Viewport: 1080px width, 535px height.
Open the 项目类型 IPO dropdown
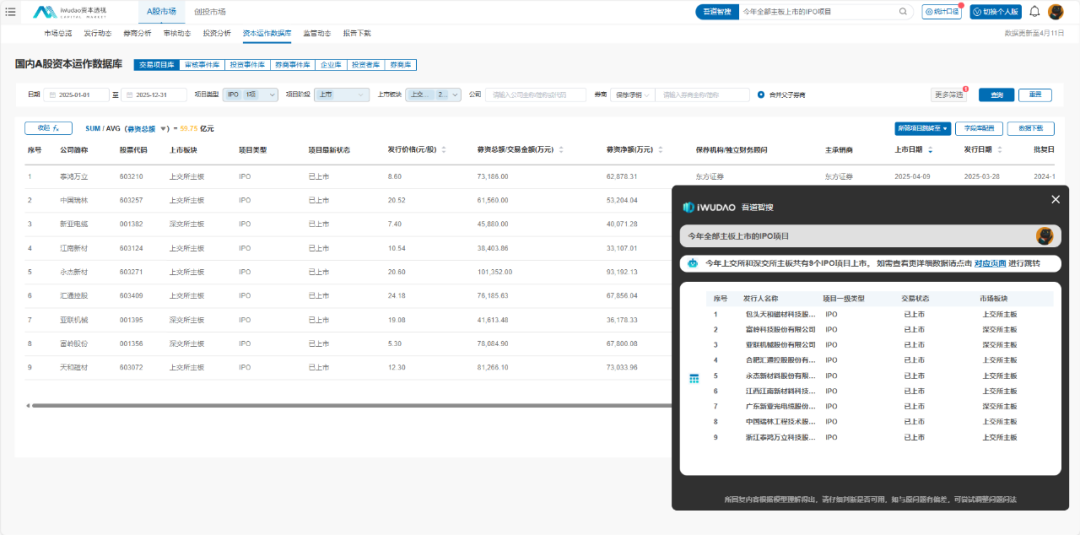250,95
